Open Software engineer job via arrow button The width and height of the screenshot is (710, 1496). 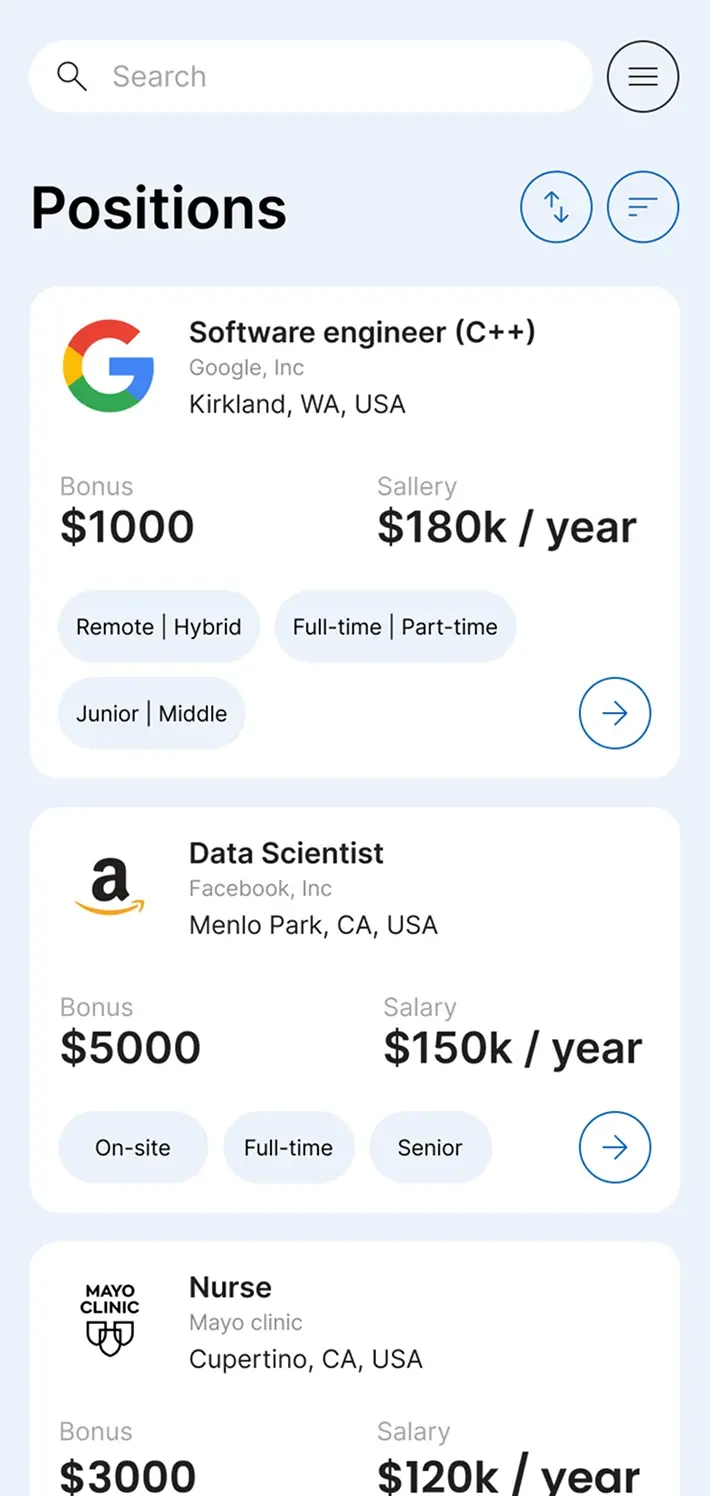point(615,713)
